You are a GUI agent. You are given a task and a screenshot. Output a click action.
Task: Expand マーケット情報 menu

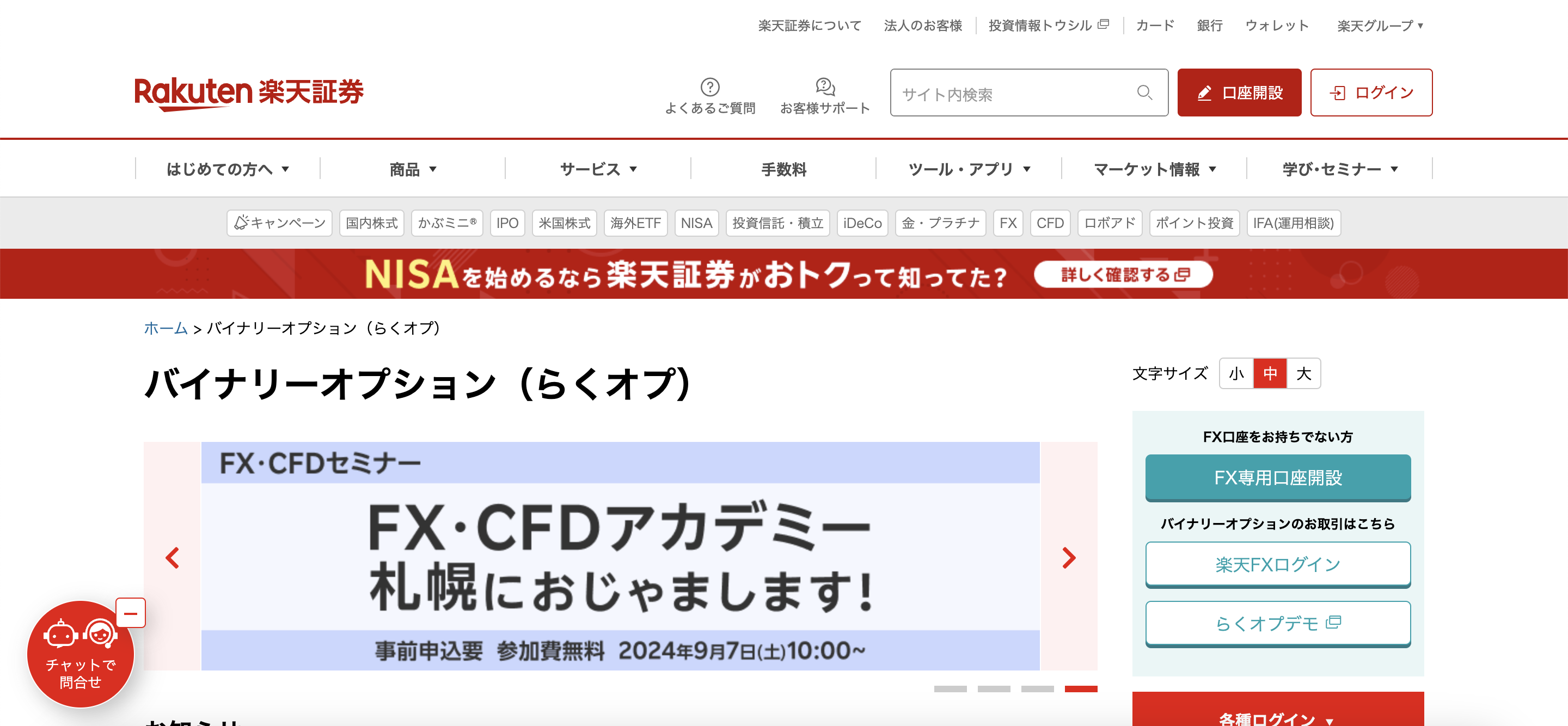[x=1154, y=169]
